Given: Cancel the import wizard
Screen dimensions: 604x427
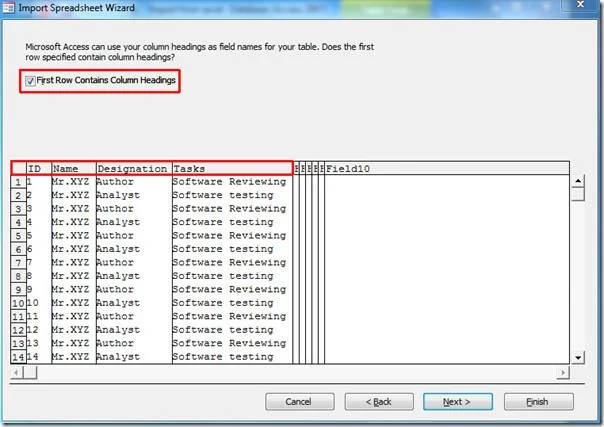Looking at the screenshot, I should (x=300, y=402).
